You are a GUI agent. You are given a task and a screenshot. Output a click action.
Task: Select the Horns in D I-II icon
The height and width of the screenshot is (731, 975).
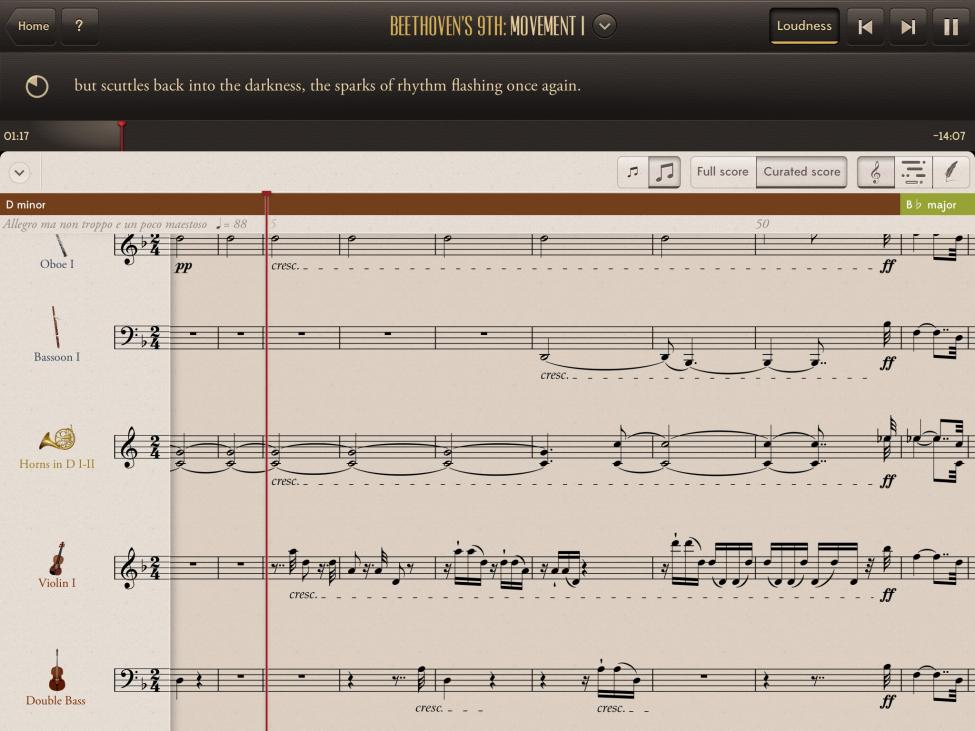pos(57,439)
